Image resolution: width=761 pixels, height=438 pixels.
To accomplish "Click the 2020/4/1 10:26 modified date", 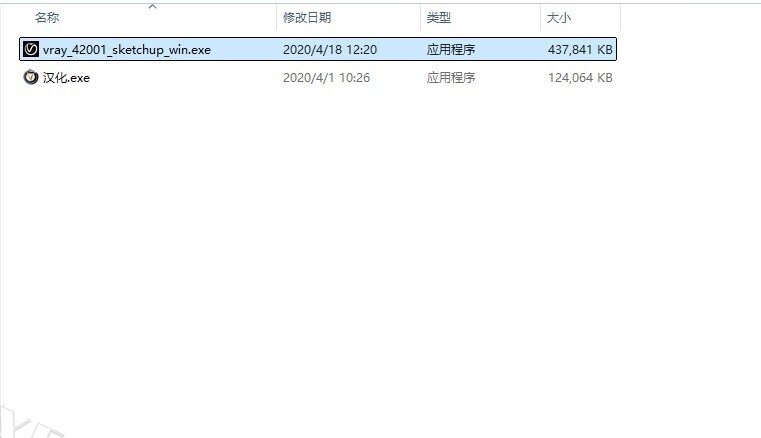I will pyautogui.click(x=326, y=78).
